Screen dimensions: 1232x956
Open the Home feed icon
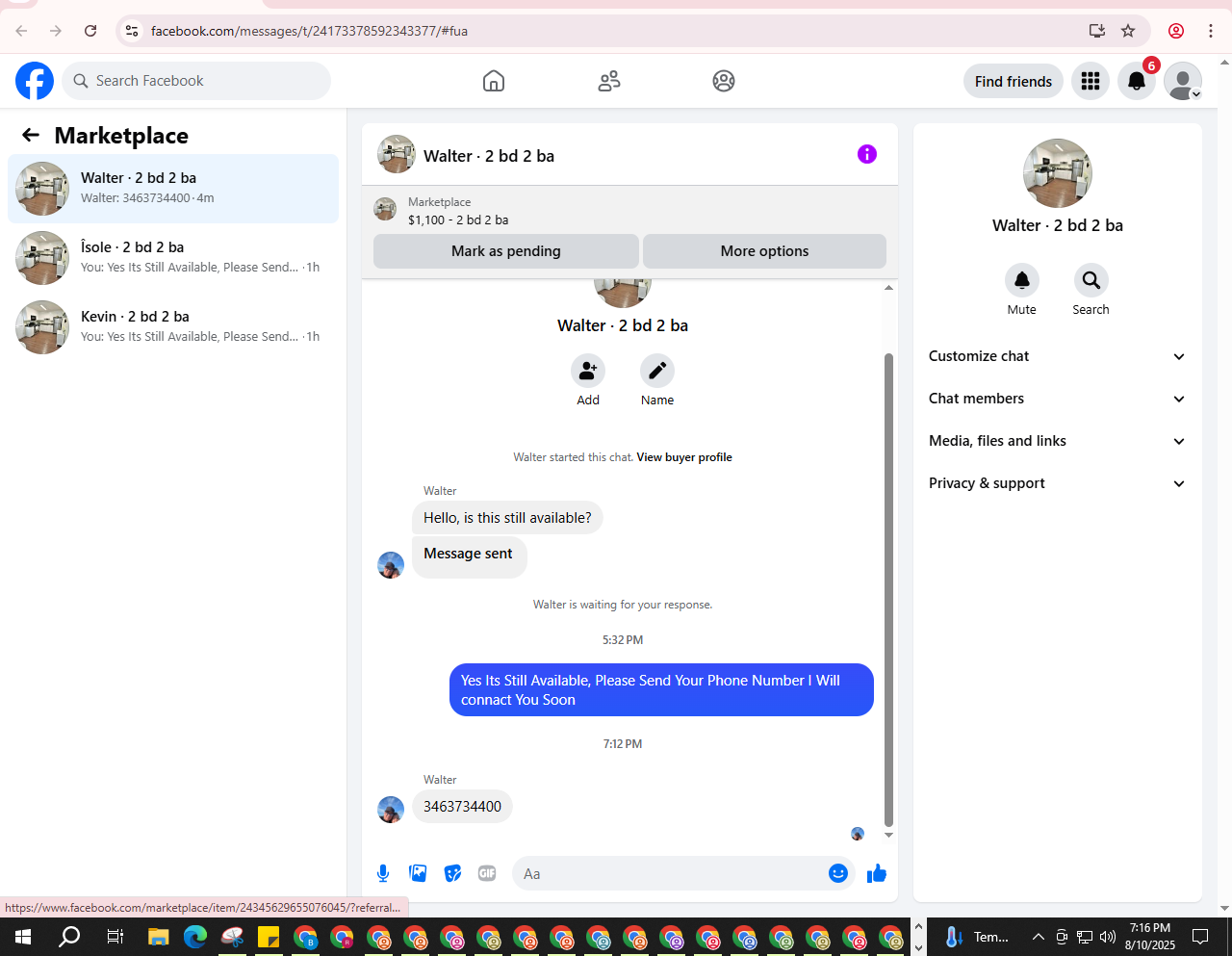point(494,81)
